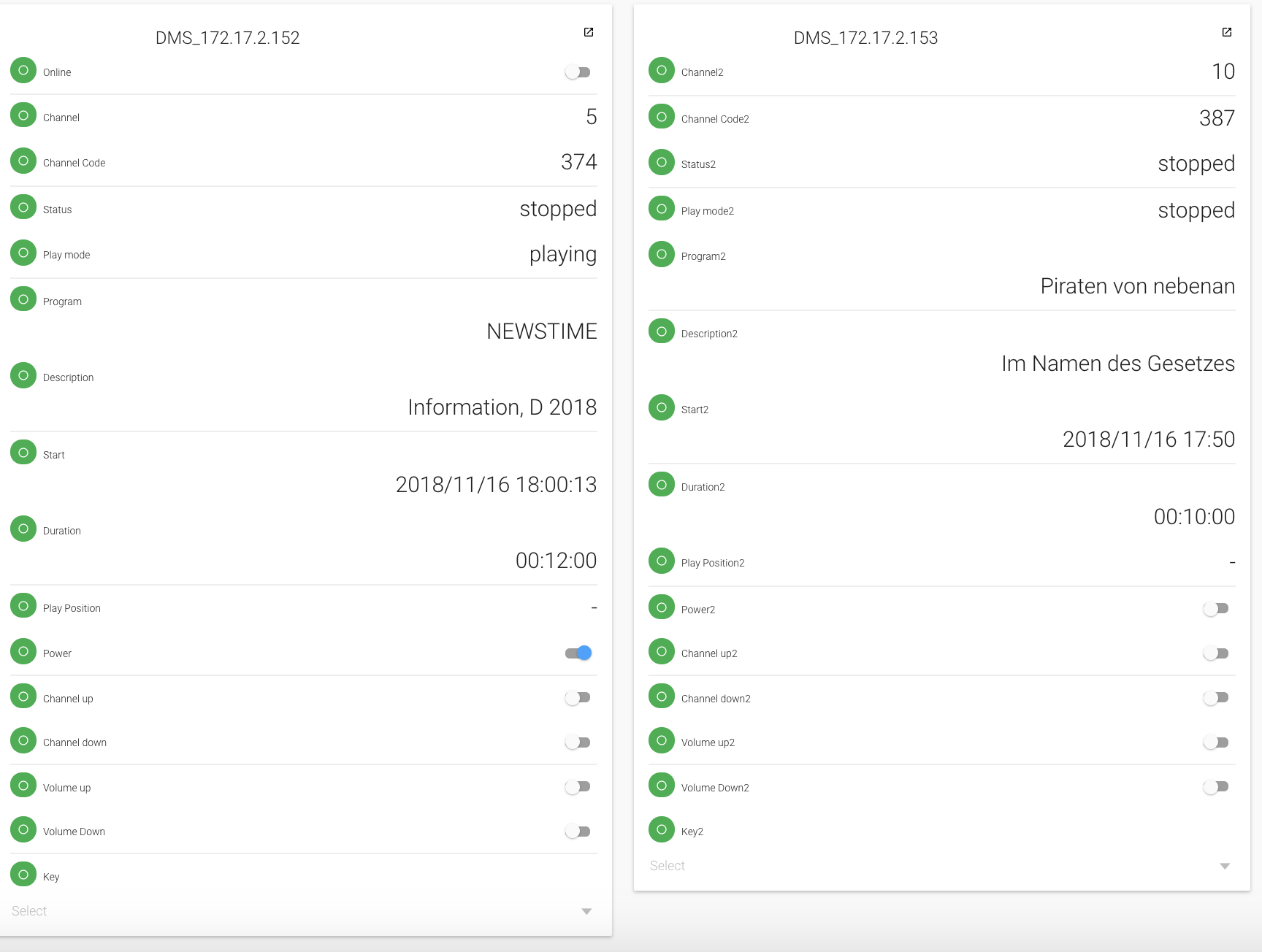Image resolution: width=1262 pixels, height=952 pixels.
Task: Click the green icon next to Channel up
Action: click(x=23, y=697)
